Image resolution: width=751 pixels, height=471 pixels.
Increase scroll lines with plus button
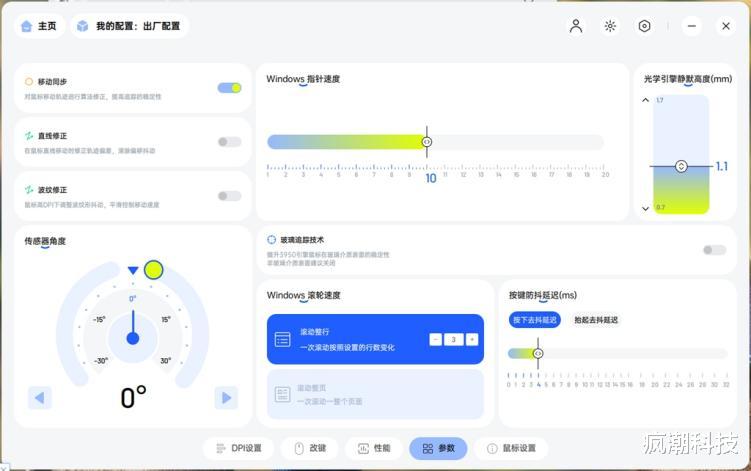coord(472,340)
